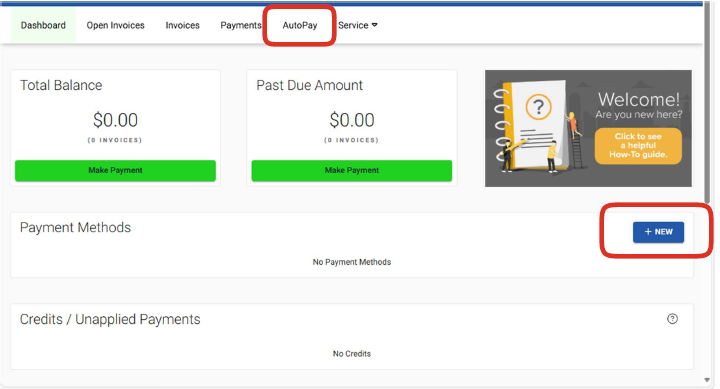Screen dimensions: 720x389
Task: Click the Total Balance $0.00 amount
Action: click(115, 120)
